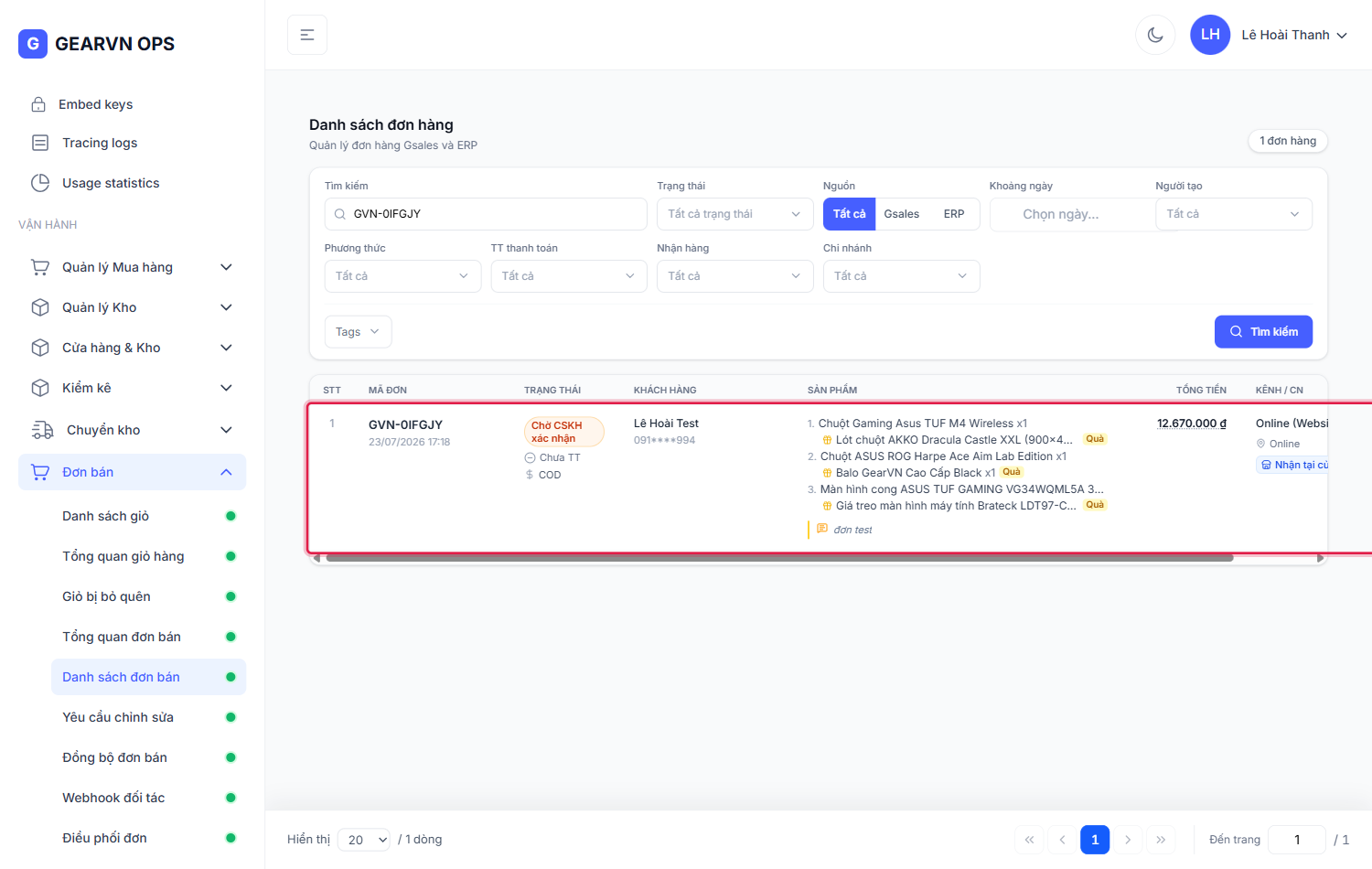Open Tổng quan giỏ hàng menu item

[x=148, y=556]
